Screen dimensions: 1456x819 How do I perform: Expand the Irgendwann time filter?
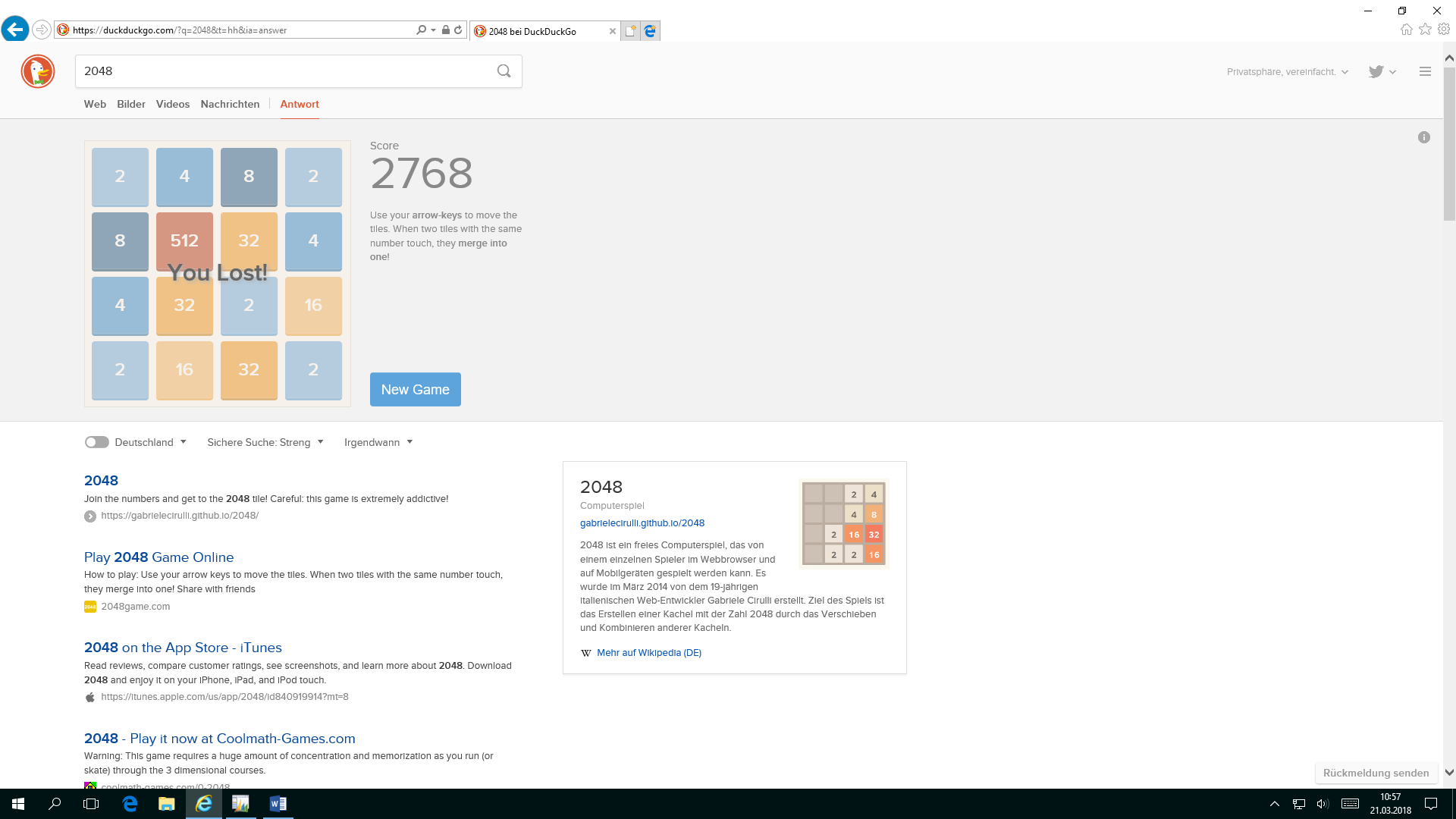point(378,442)
